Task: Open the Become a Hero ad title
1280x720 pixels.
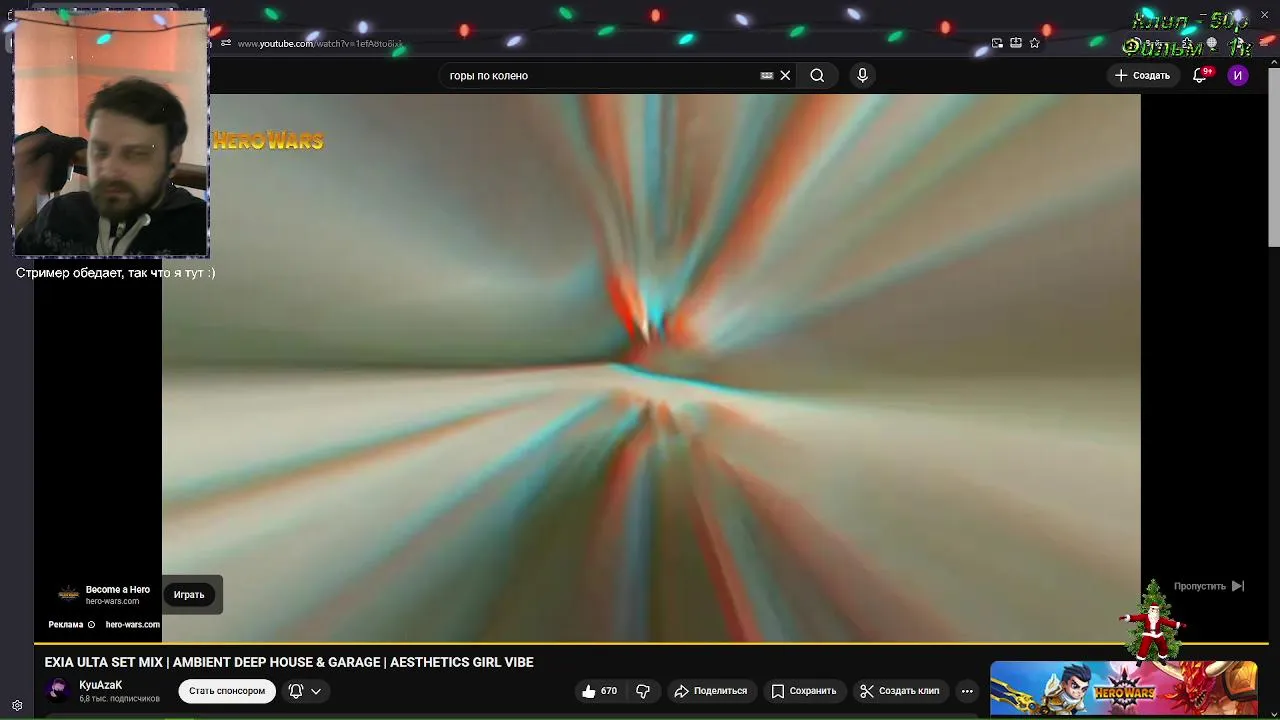Action: coord(118,589)
